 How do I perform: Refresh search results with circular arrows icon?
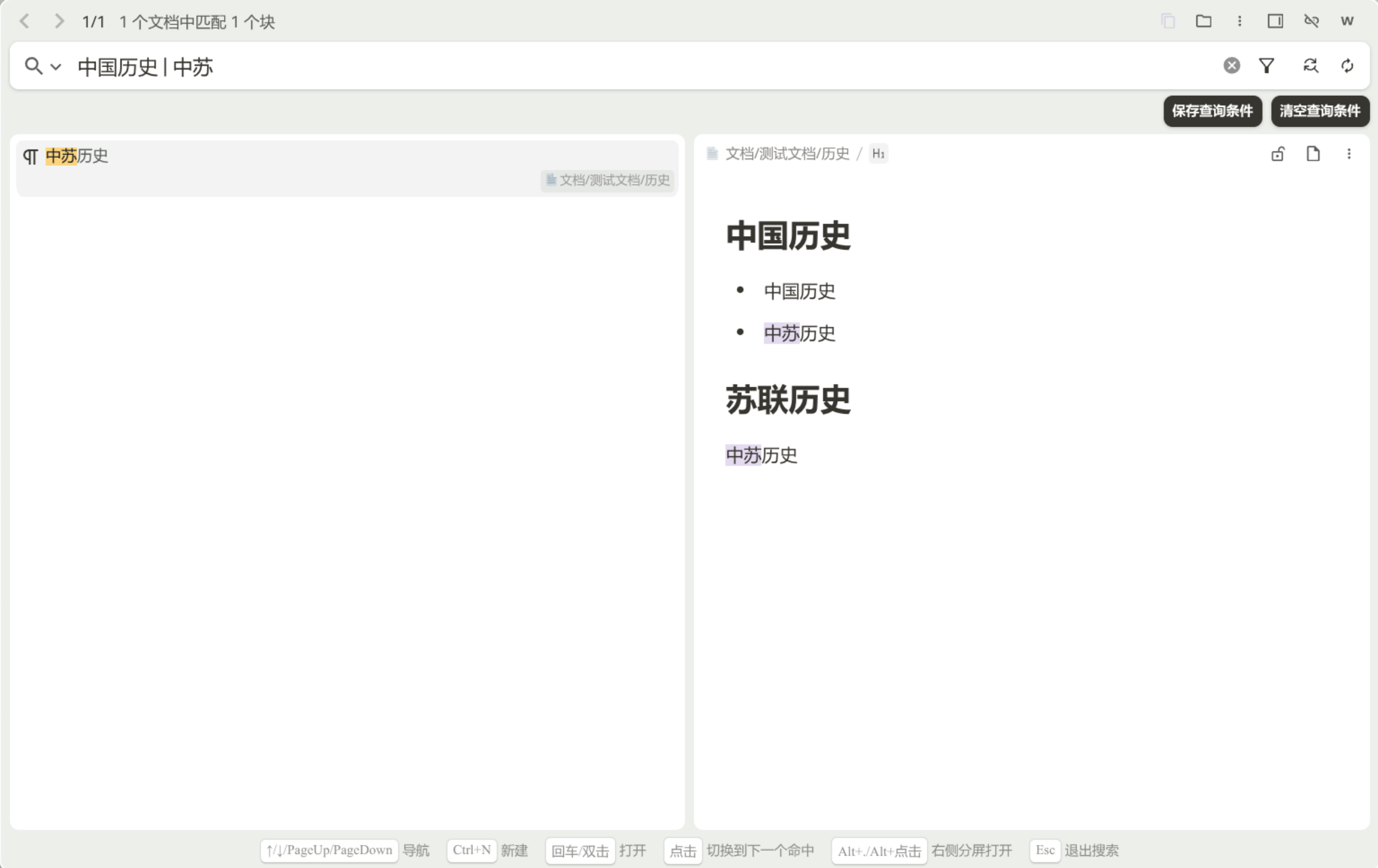pos(1347,66)
